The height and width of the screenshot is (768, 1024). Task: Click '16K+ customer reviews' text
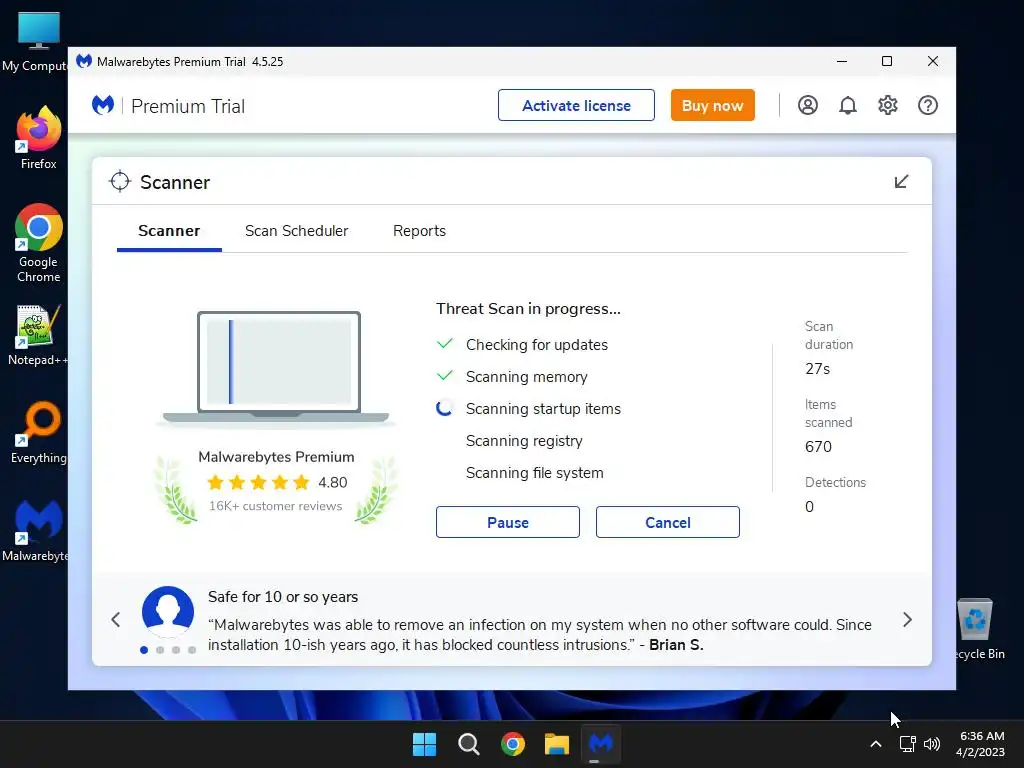[275, 506]
